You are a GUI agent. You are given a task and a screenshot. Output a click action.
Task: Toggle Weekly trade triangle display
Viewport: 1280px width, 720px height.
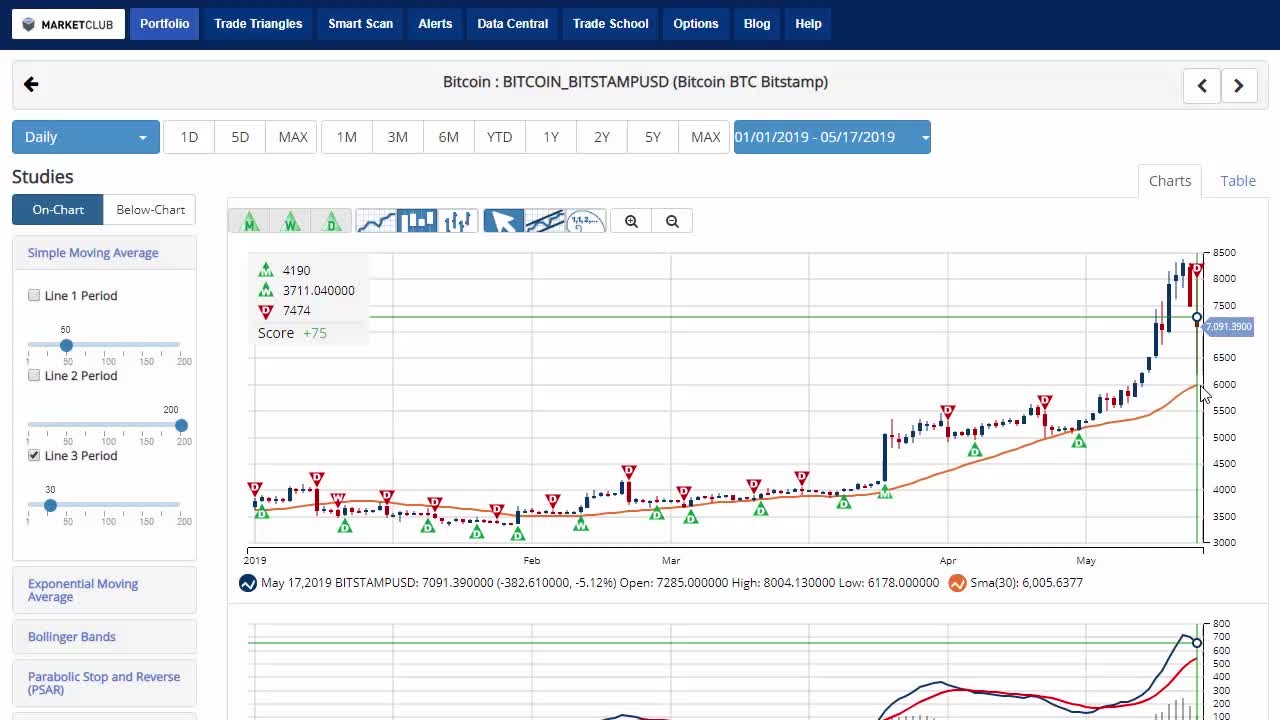pos(291,221)
